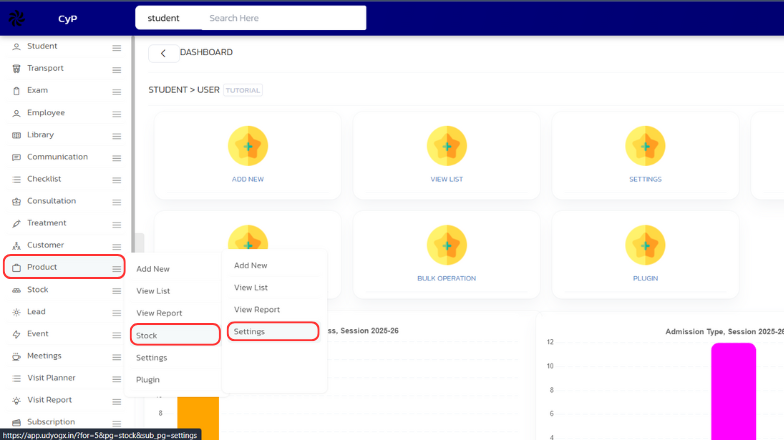Click the Transport bus icon in sidebar
Image resolution: width=784 pixels, height=440 pixels.
(16, 69)
